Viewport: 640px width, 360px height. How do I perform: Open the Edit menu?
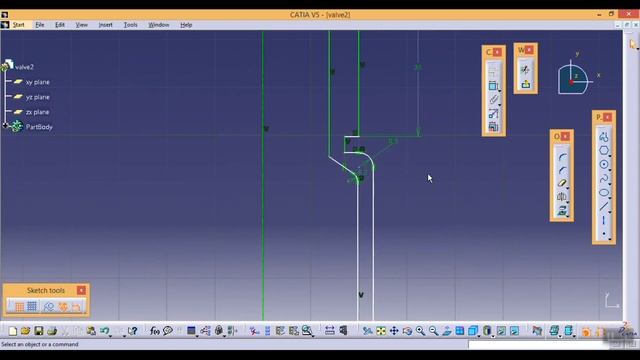[60, 25]
